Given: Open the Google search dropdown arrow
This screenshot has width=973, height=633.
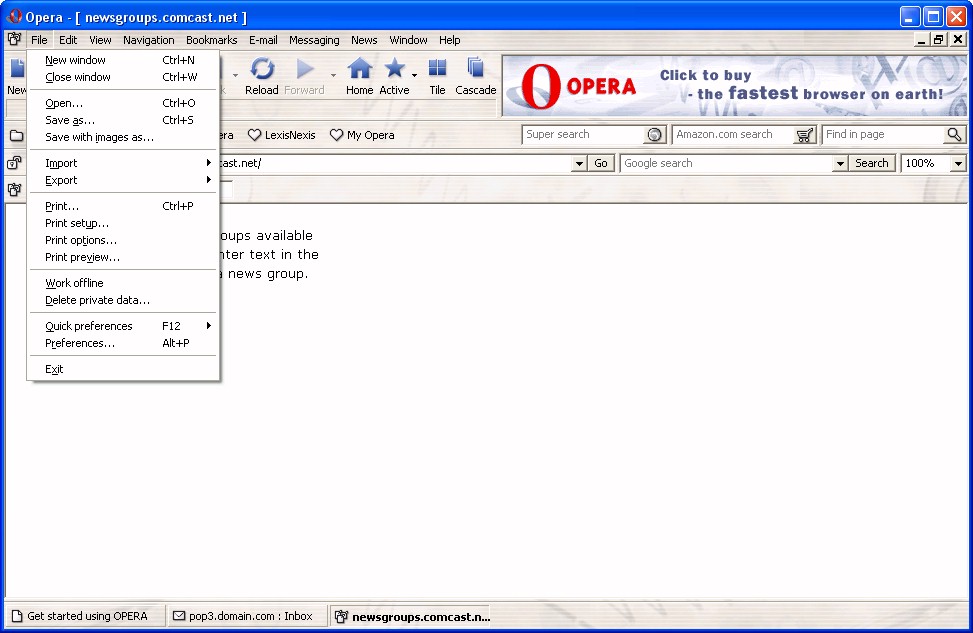Looking at the screenshot, I should click(x=840, y=164).
